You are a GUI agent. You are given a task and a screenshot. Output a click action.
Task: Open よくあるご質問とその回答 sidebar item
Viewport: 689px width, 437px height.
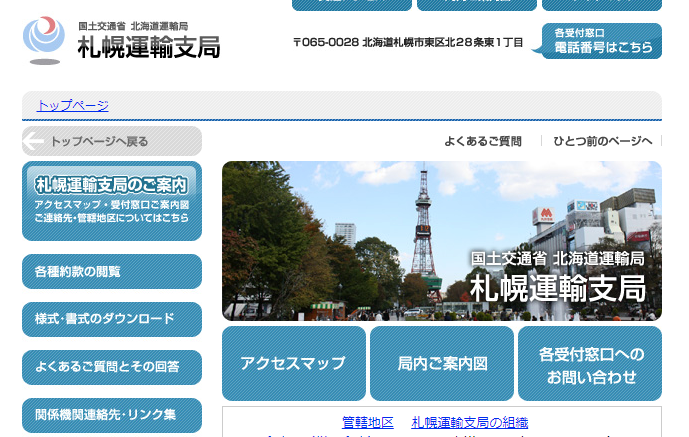tap(112, 367)
